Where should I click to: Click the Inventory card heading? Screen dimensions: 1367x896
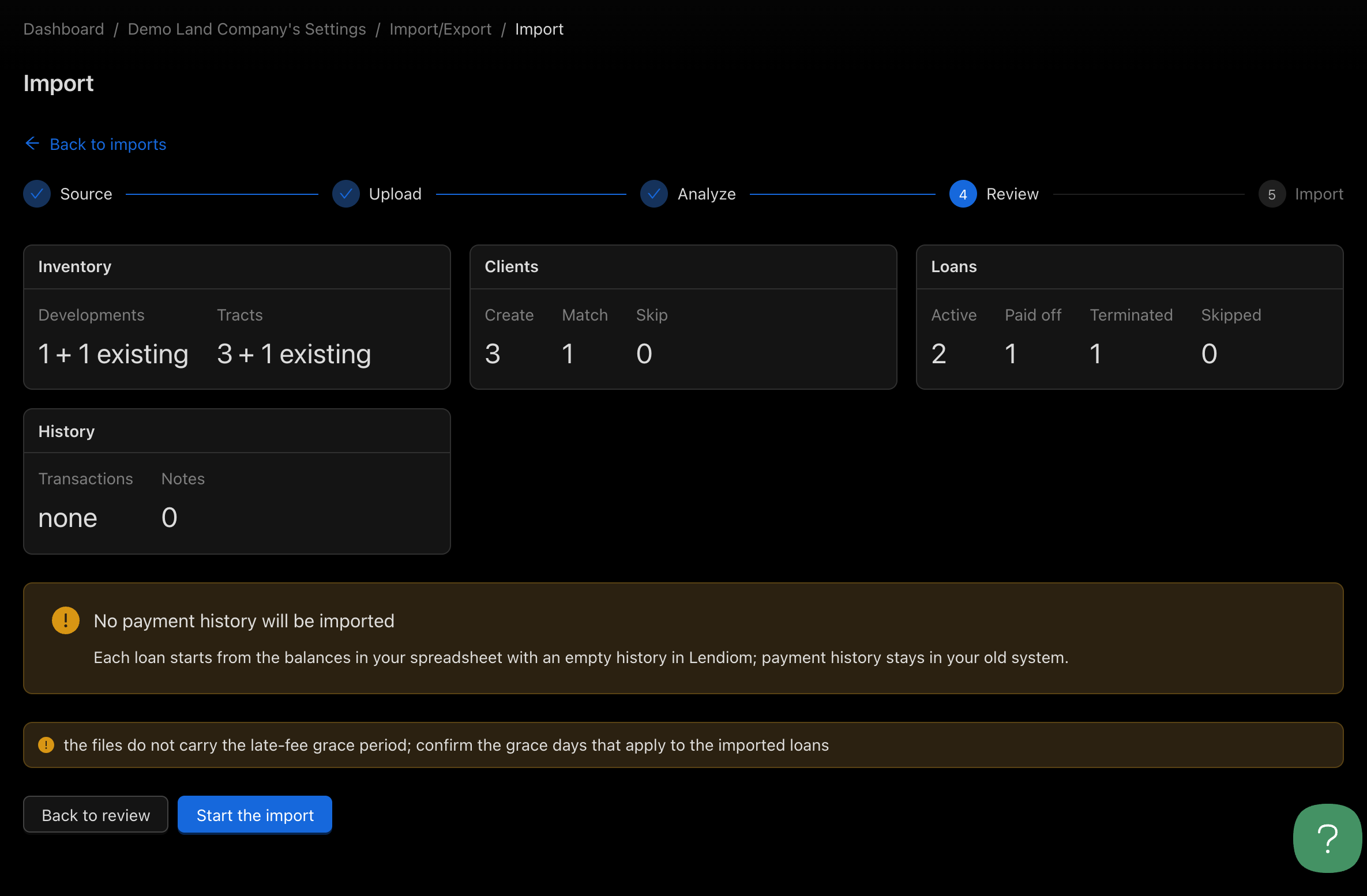coord(75,266)
